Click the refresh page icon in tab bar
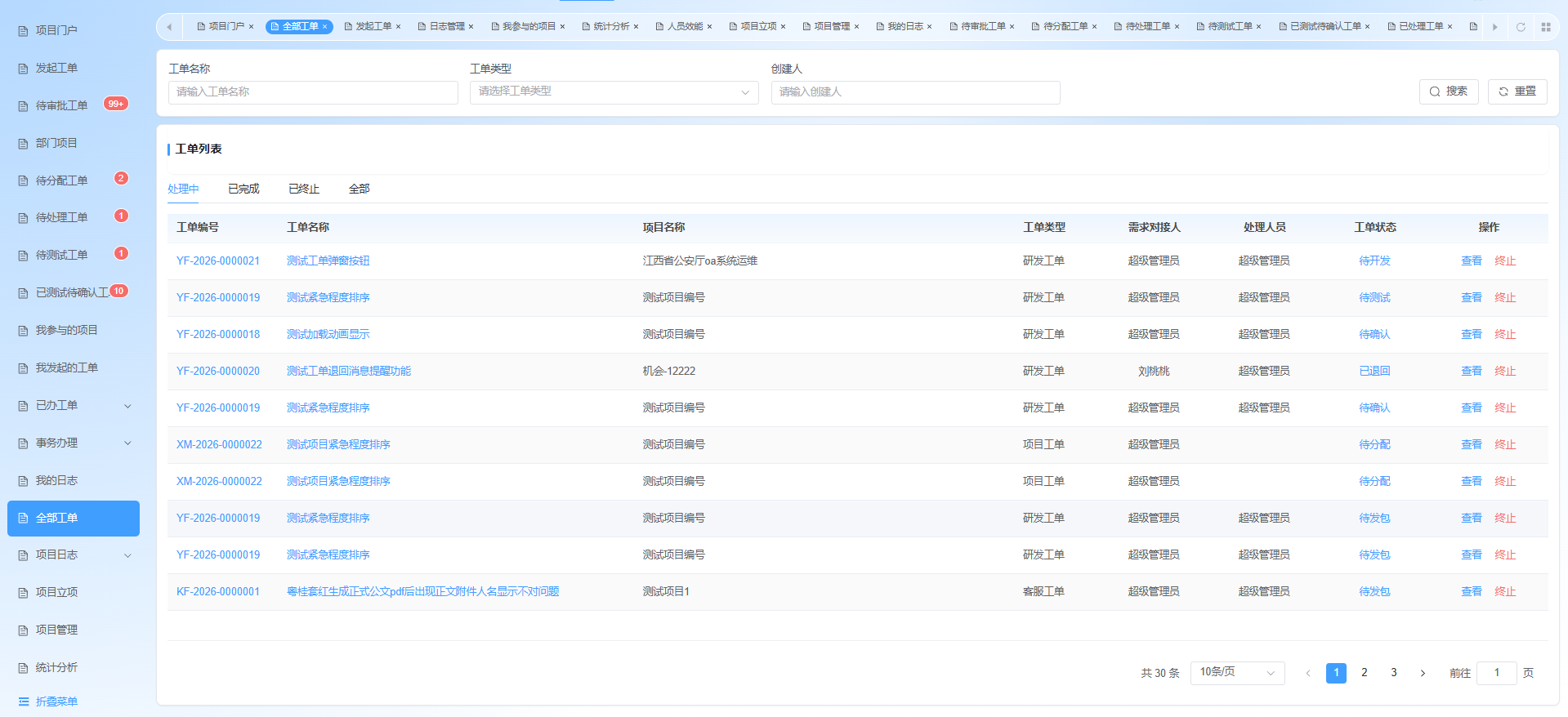This screenshot has width=1568, height=717. coord(1521,27)
